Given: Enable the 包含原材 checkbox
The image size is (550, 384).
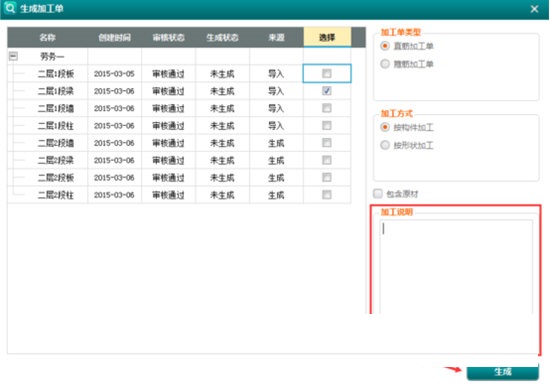Looking at the screenshot, I should click(378, 194).
